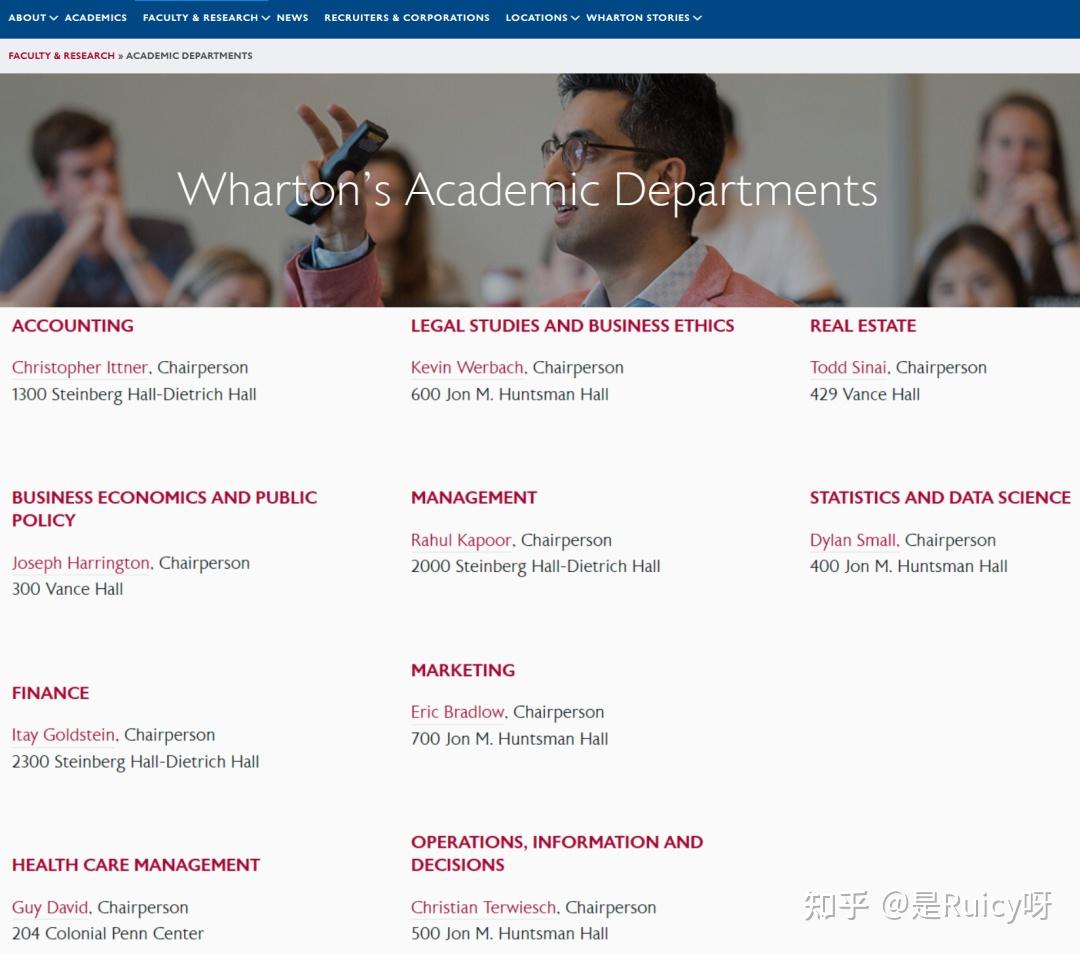Open Statistics and Data Science heading
This screenshot has width=1080, height=954.
point(940,497)
